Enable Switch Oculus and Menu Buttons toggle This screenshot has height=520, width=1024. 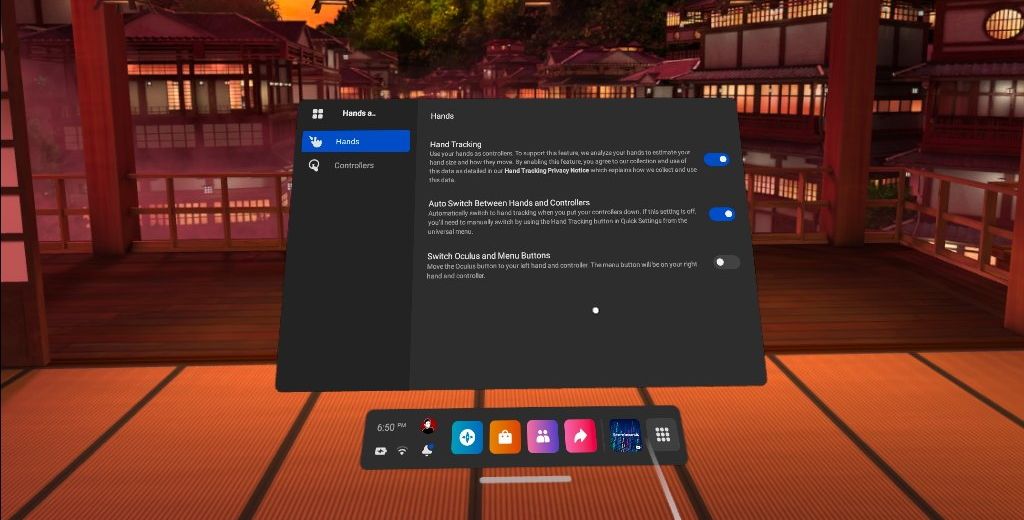726,262
